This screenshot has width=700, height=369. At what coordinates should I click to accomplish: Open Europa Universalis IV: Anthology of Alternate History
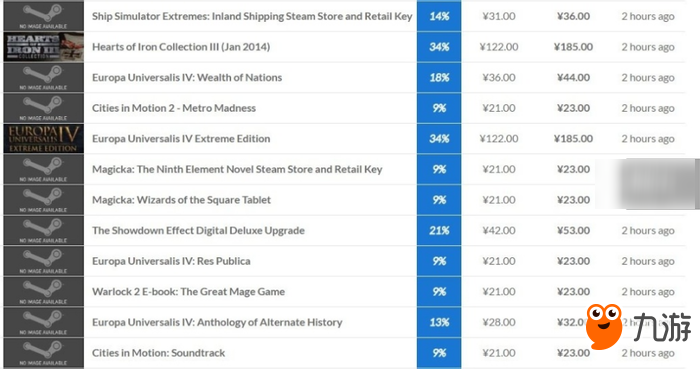coord(217,323)
